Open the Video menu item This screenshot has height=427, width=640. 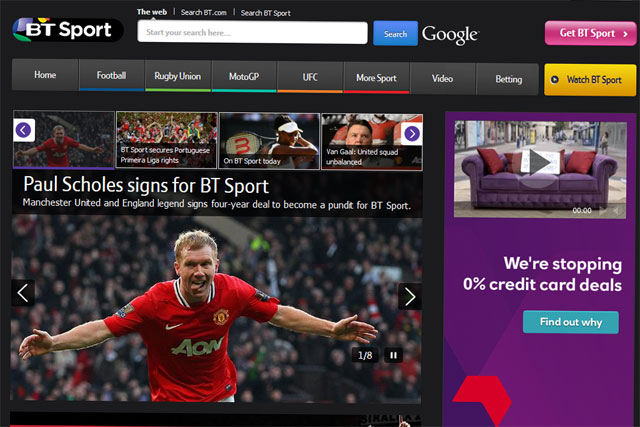tap(442, 79)
